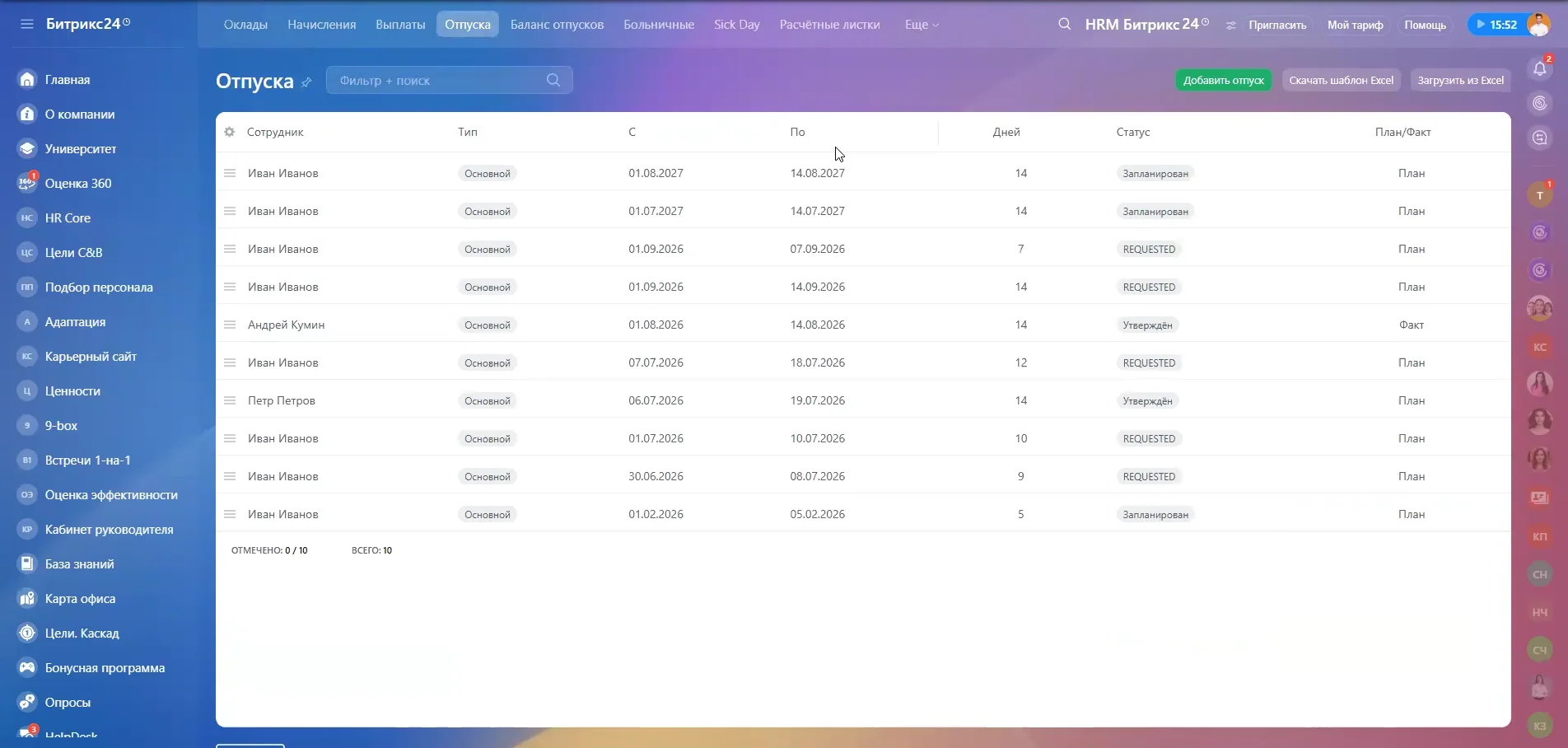
Task: Click the row handle icon for Петр Петров
Action: pos(230,400)
